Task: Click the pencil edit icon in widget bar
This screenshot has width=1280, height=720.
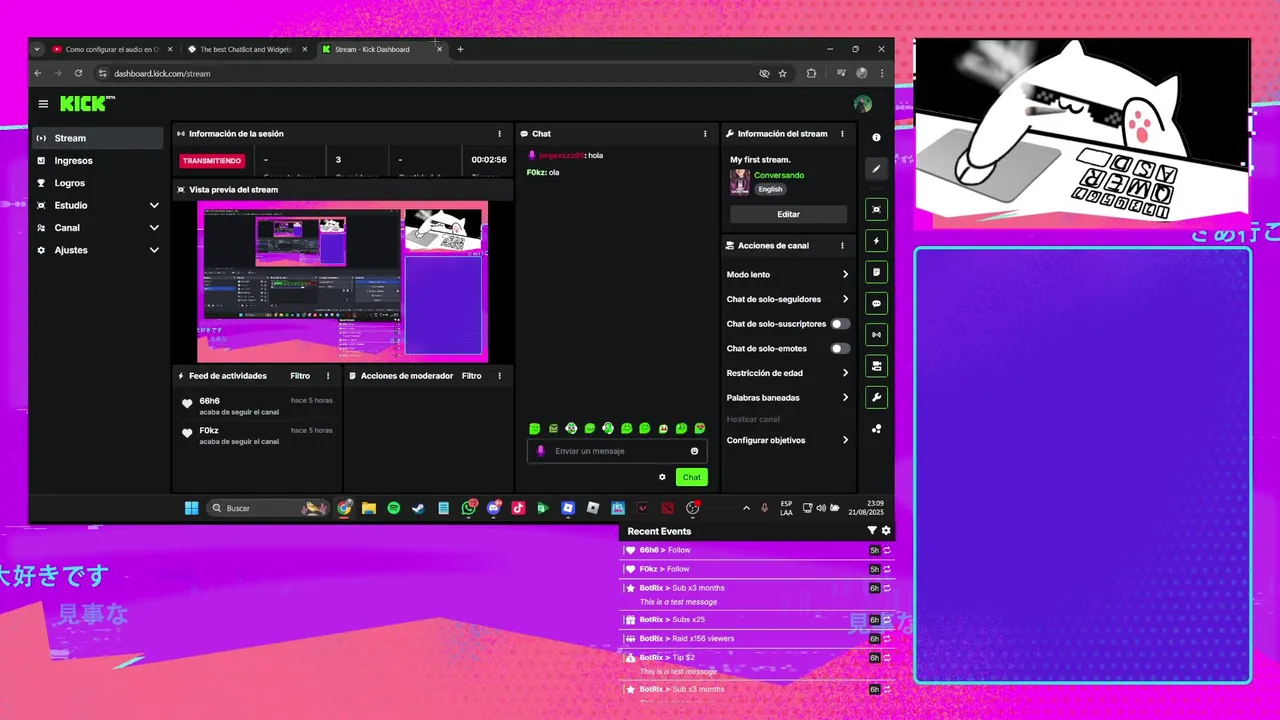Action: [877, 169]
